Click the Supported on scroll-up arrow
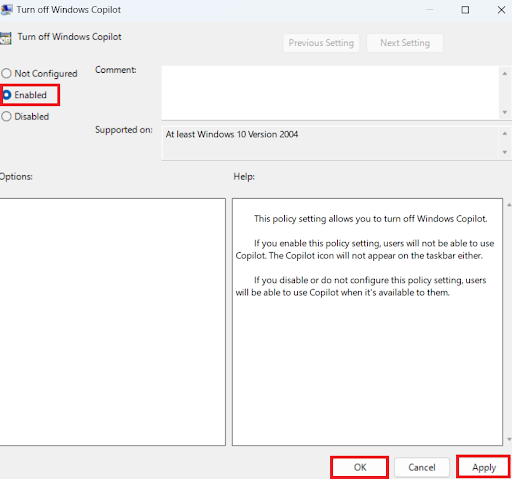Viewport: 512px width, 479px height. pos(505,134)
